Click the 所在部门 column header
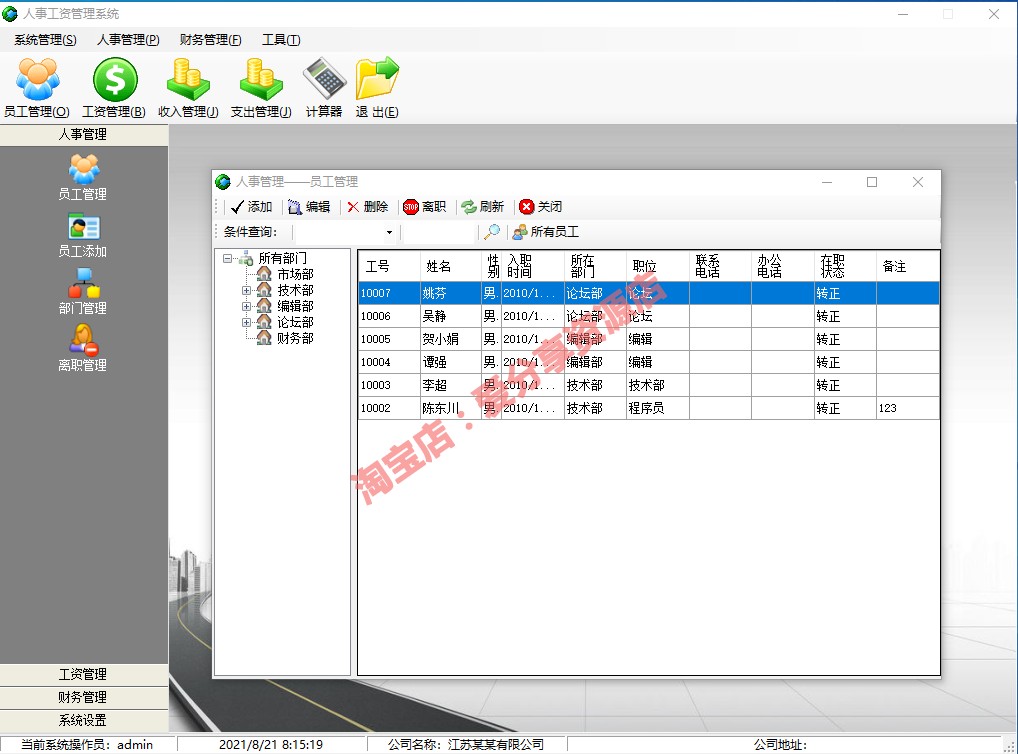Screen dimensions: 1018x754 pyautogui.click(x=595, y=266)
